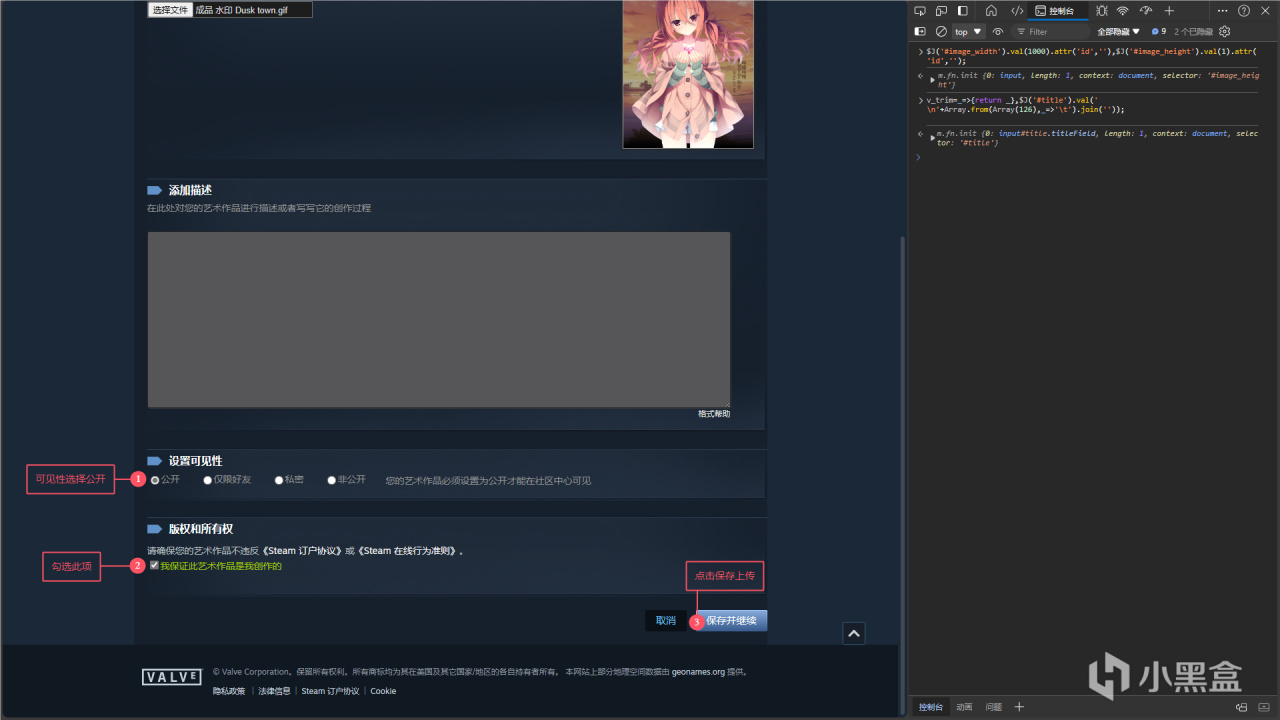Open the 《Steam 在线行为准则》 link
This screenshot has height=720, width=1280.
pyautogui.click(x=408, y=551)
